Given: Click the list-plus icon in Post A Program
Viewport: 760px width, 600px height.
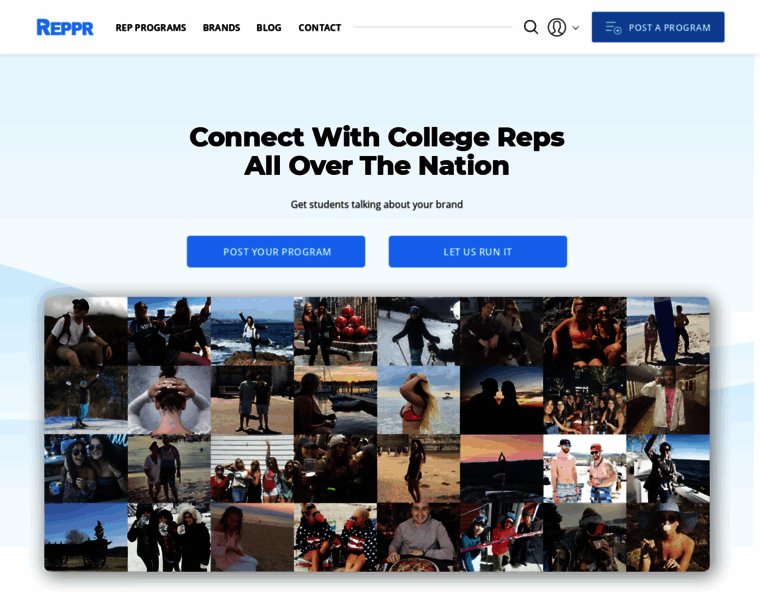Looking at the screenshot, I should (x=613, y=28).
